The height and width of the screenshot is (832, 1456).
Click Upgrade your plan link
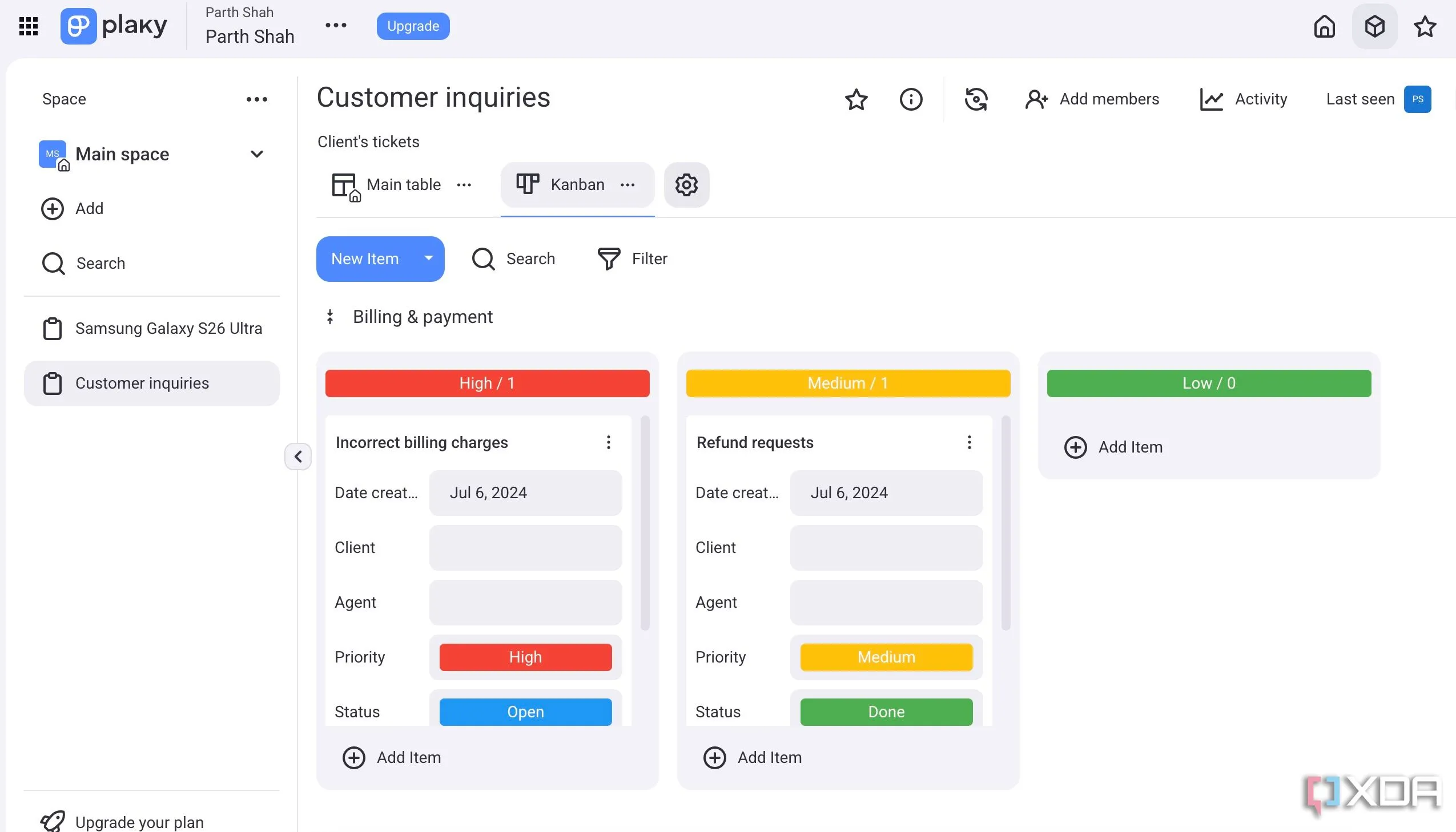[122, 822]
